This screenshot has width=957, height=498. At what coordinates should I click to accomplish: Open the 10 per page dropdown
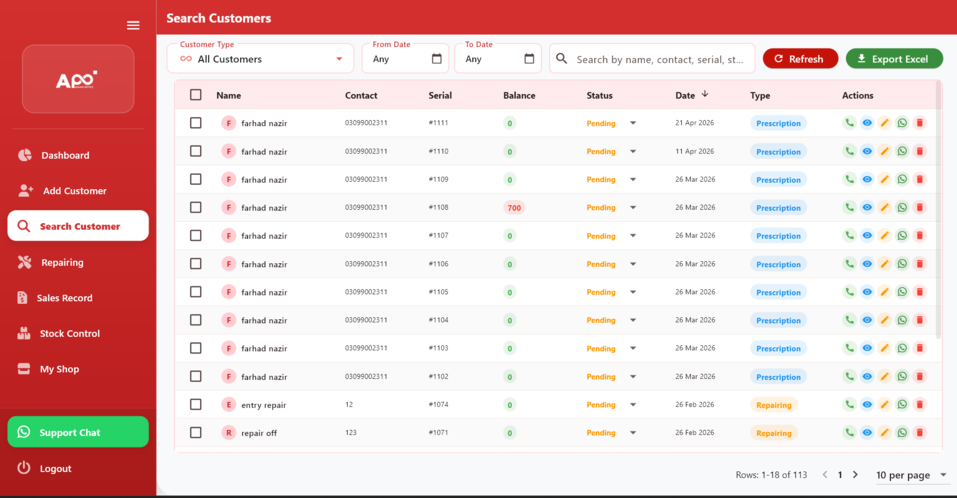(911, 475)
